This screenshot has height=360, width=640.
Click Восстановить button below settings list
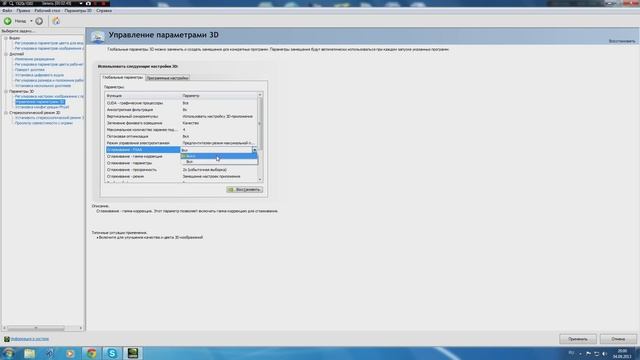tap(244, 189)
